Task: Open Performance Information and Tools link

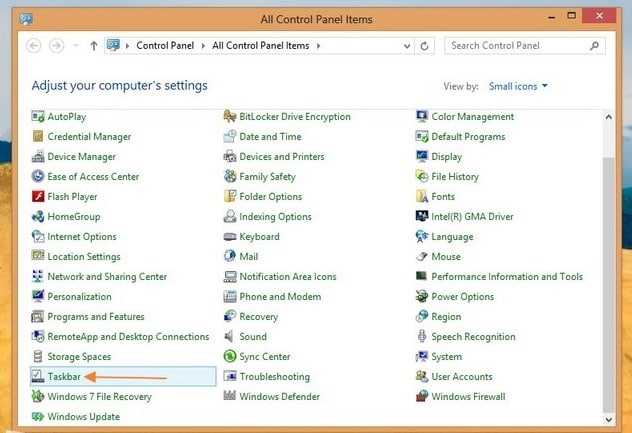Action: [x=507, y=277]
